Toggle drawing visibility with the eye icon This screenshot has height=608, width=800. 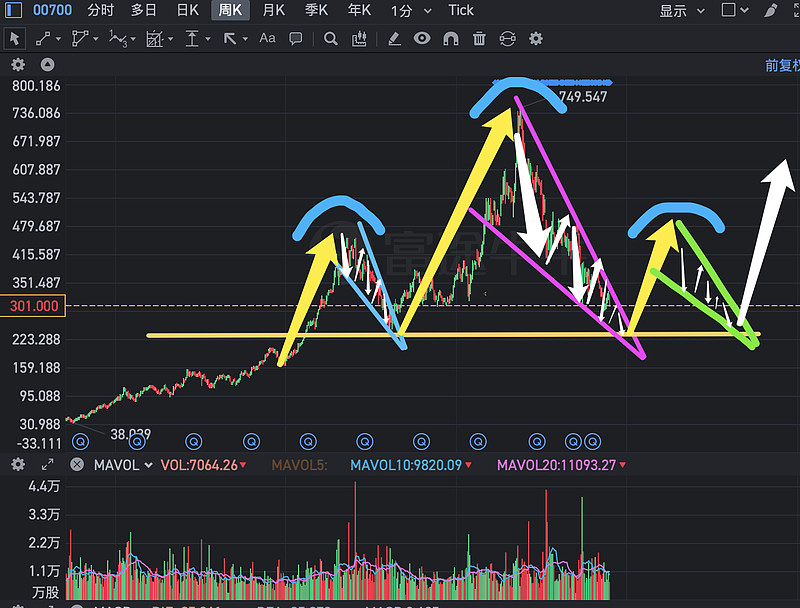[x=424, y=38]
